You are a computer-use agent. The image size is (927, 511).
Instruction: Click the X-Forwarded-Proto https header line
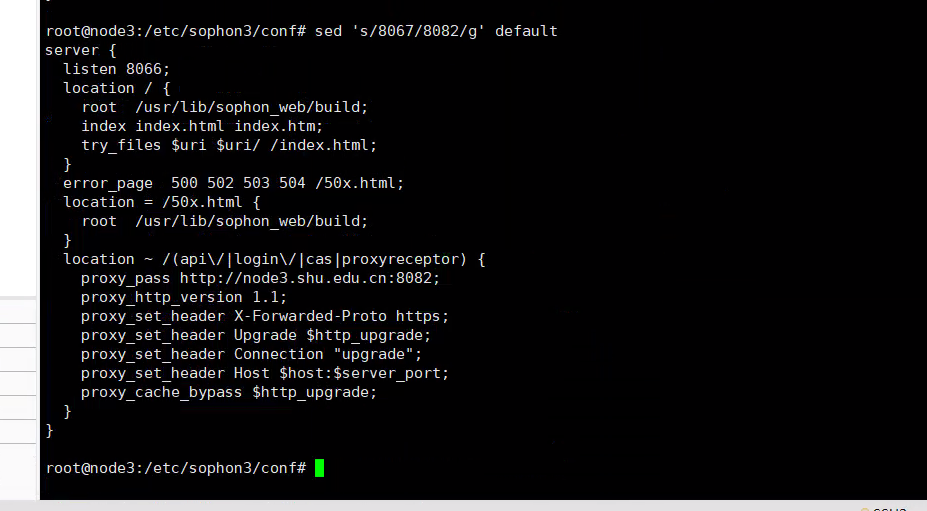[265, 316]
